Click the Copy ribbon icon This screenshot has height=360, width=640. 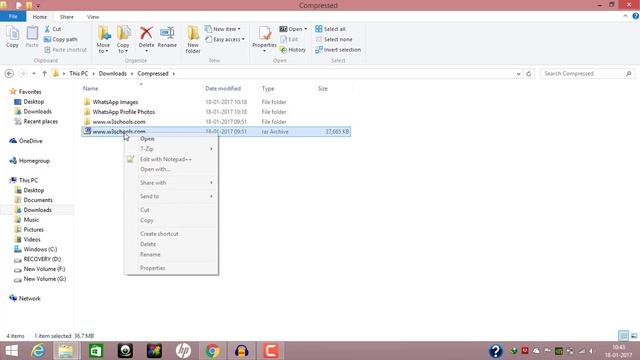click(x=12, y=37)
